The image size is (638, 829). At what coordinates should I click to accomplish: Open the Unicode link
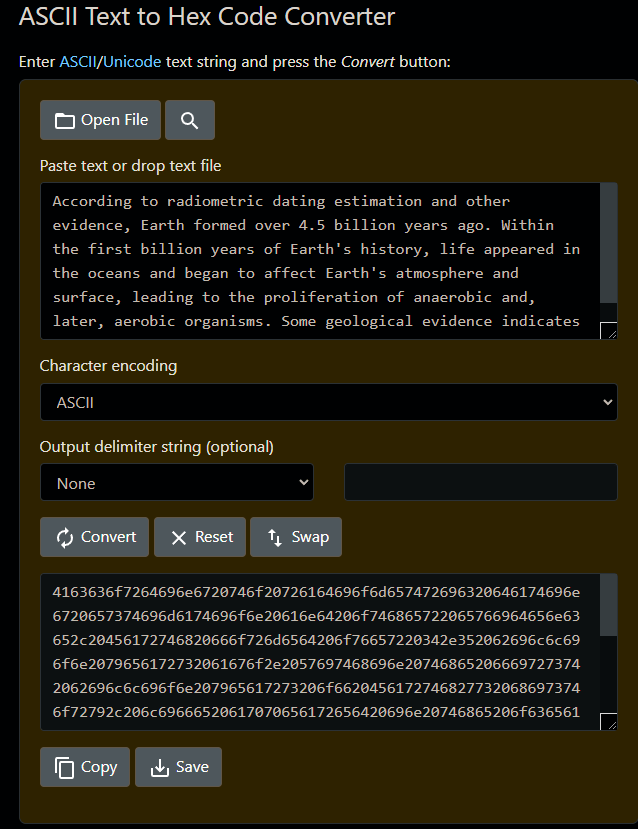[131, 62]
